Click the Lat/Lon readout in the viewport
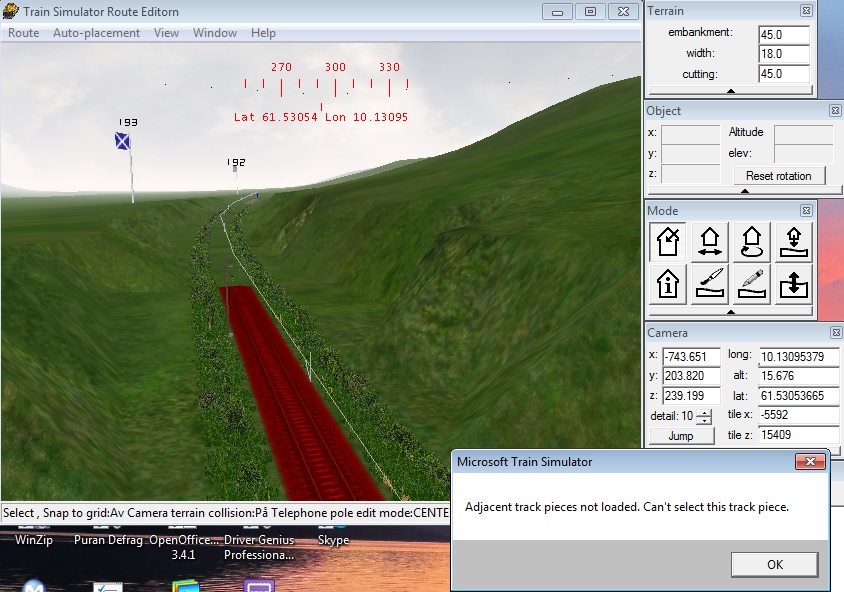The width and height of the screenshot is (844, 592). 321,117
